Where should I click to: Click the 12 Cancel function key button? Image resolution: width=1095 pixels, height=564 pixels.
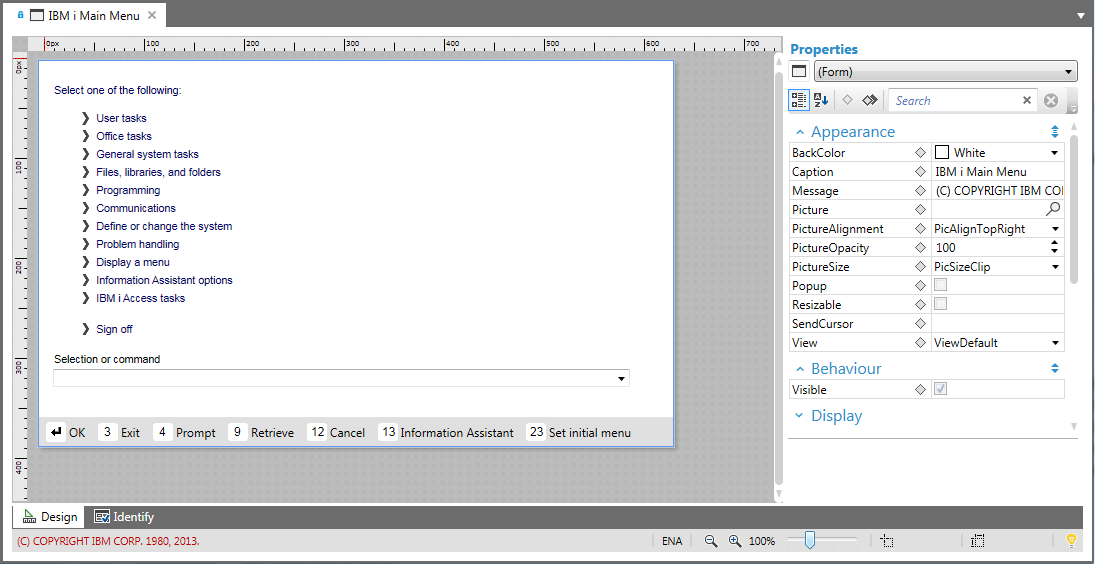[x=336, y=432]
